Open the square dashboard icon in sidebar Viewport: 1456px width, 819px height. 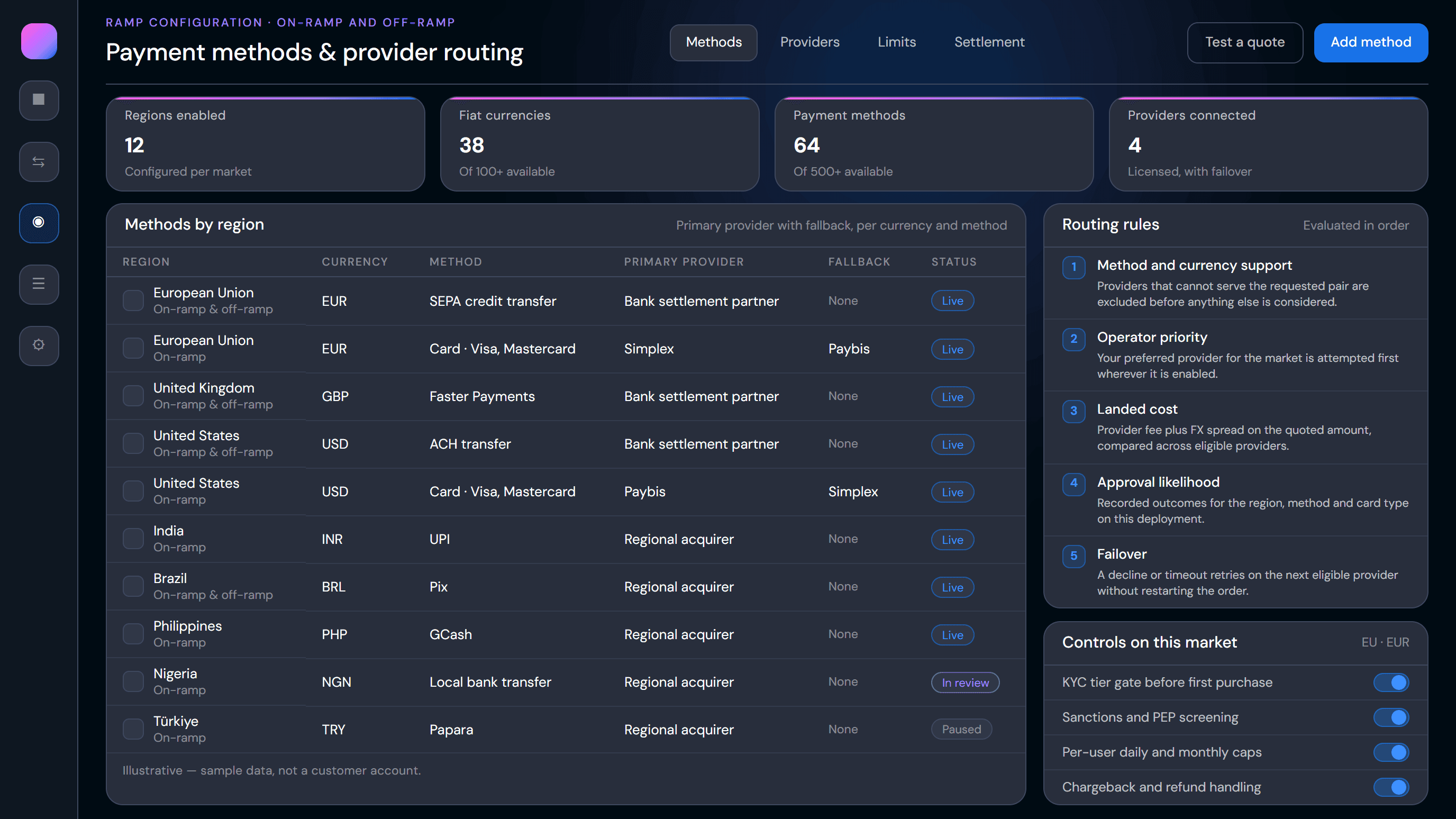39,100
